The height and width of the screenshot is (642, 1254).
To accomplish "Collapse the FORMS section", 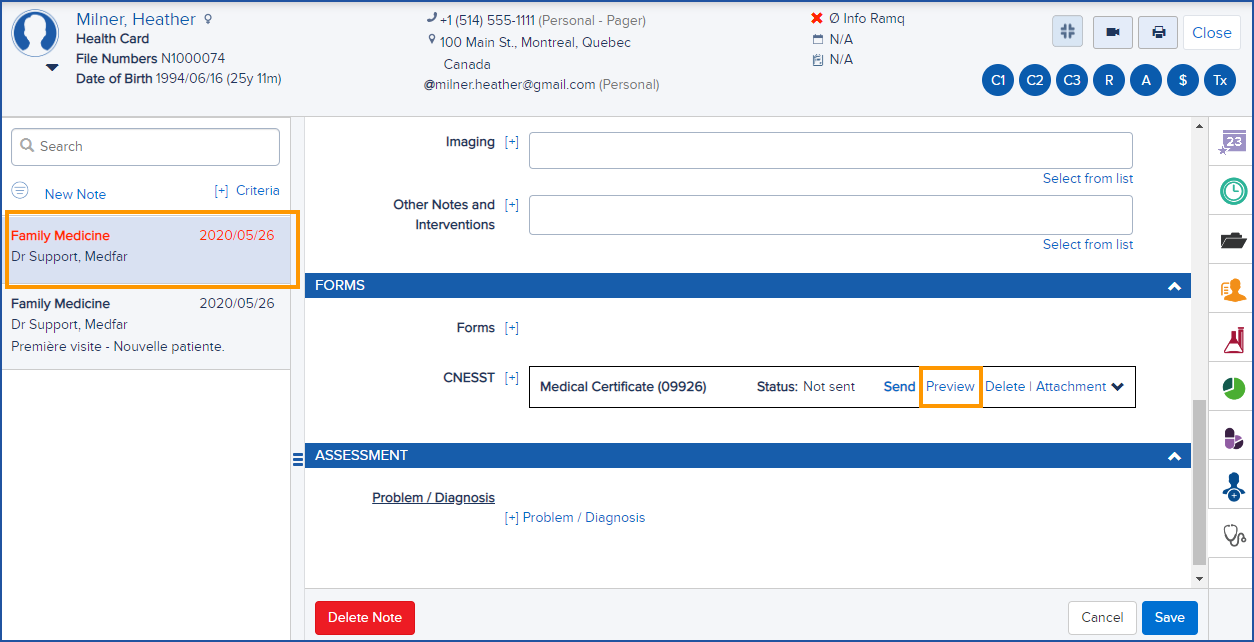I will [1173, 285].
